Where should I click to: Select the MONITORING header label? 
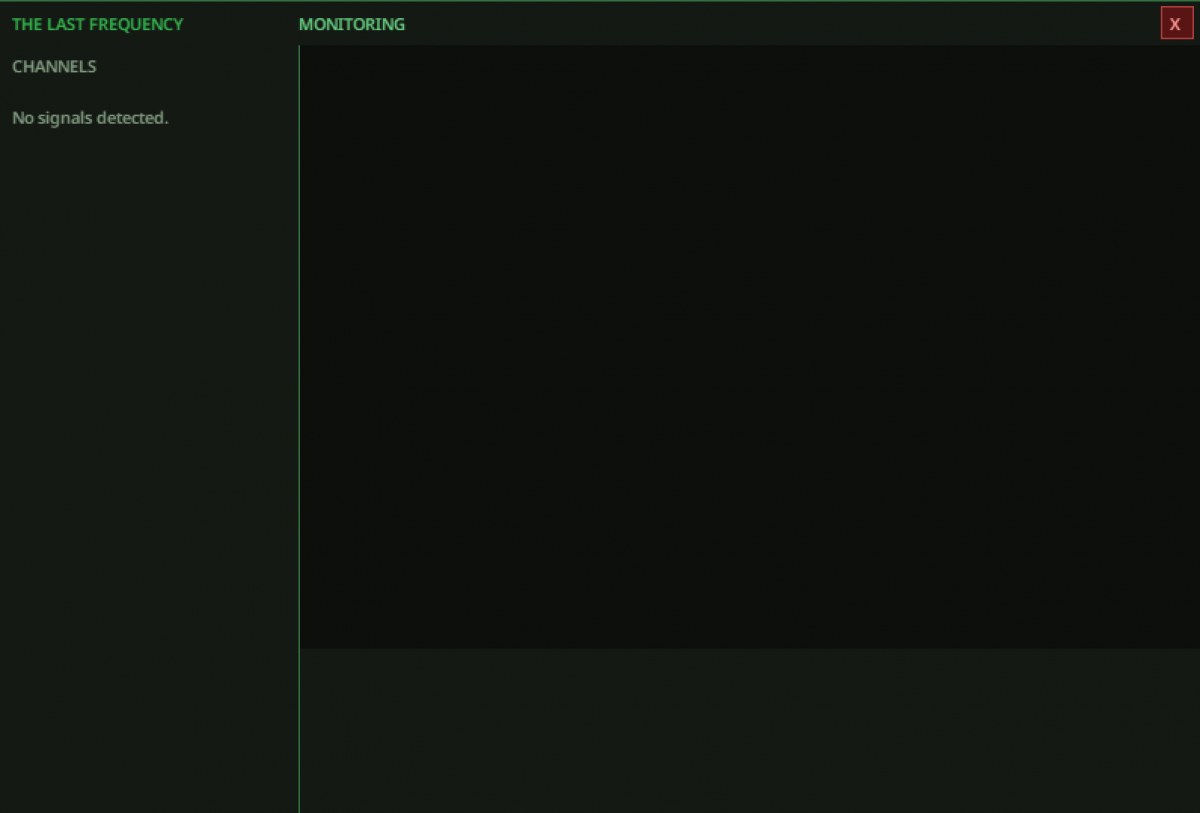coord(352,24)
